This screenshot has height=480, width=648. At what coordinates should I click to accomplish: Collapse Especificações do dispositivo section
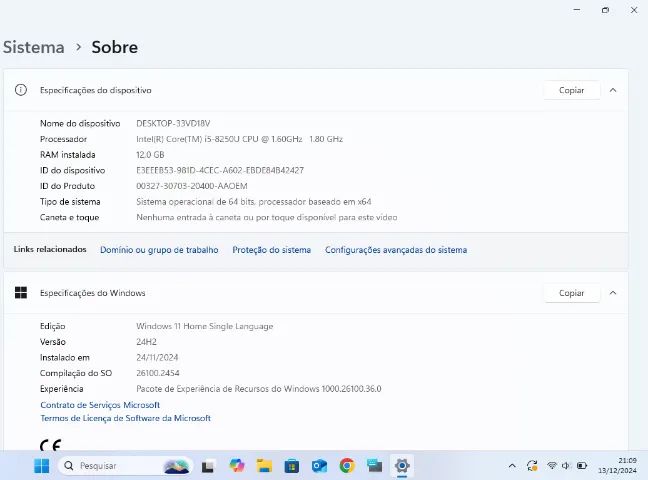[613, 90]
